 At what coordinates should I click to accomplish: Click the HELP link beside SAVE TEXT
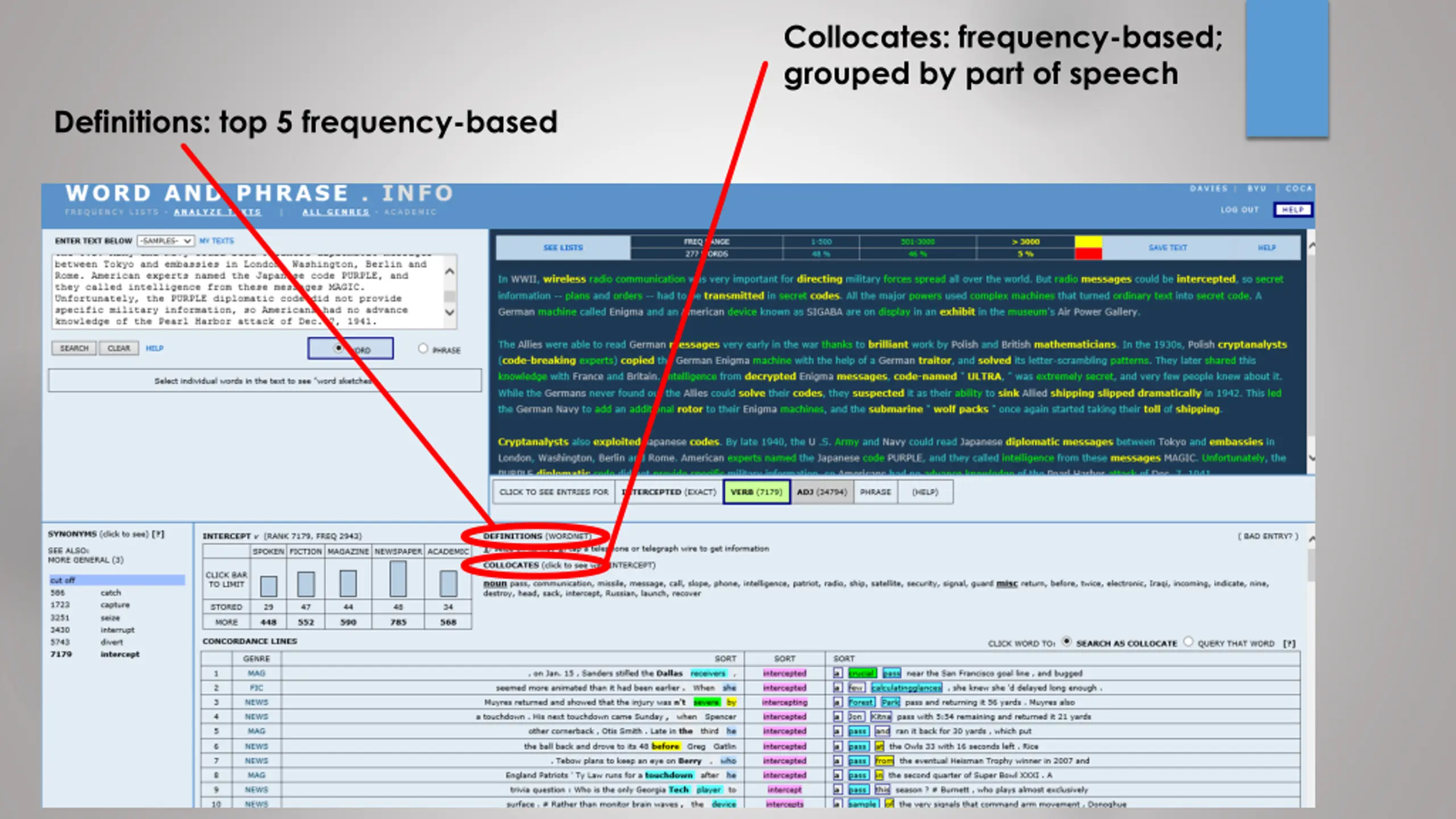click(x=1267, y=248)
